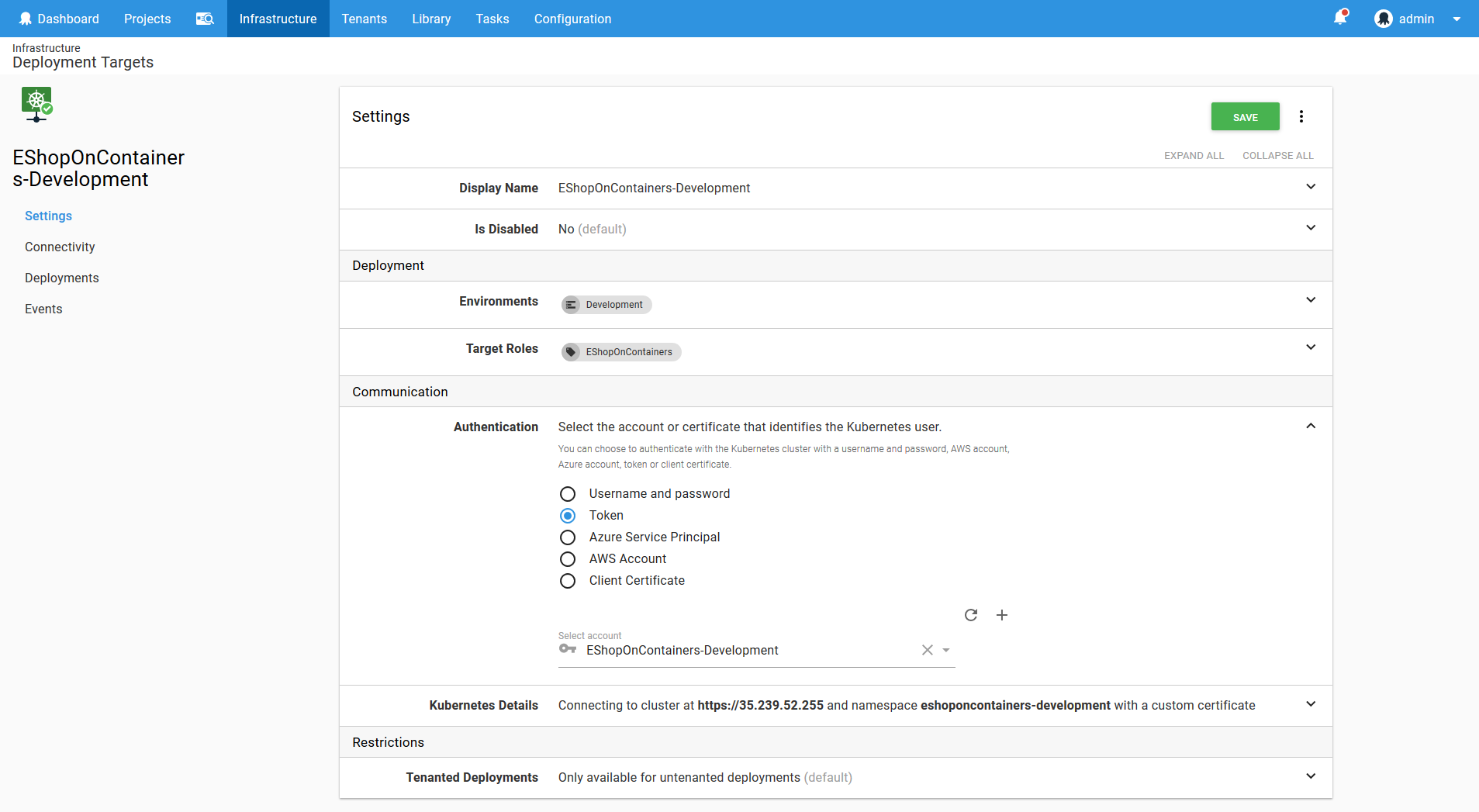
Task: Click the Kubernetes deployment target icon
Action: [x=36, y=104]
